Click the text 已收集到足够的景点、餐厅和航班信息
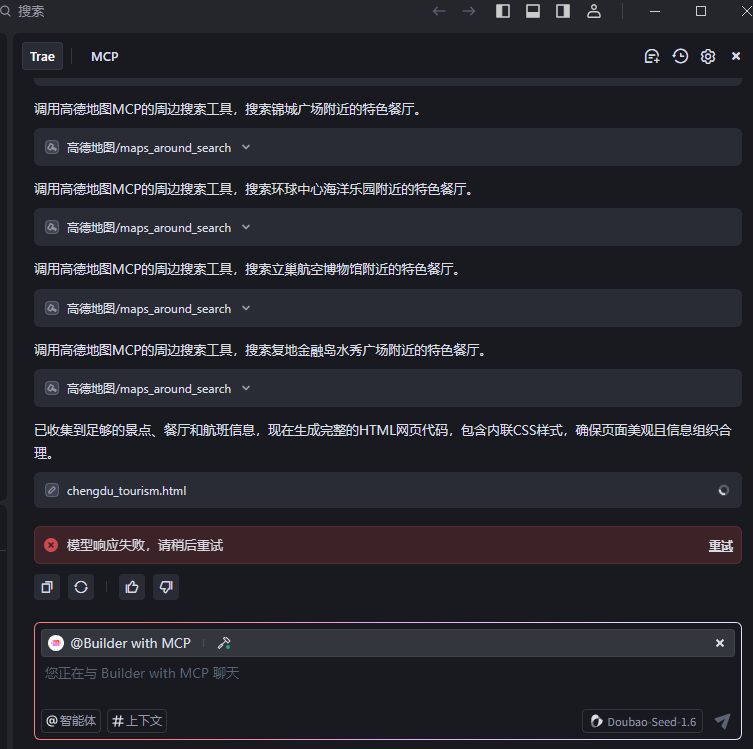 coord(145,430)
